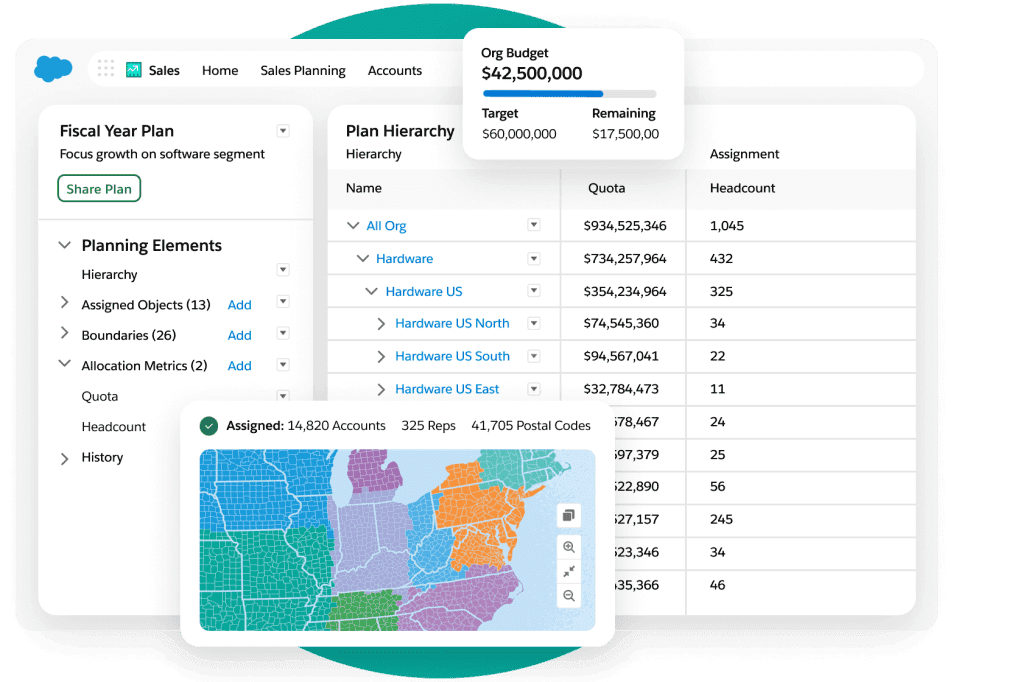Select the green Sales app icon
1023x682 pixels.
[133, 70]
